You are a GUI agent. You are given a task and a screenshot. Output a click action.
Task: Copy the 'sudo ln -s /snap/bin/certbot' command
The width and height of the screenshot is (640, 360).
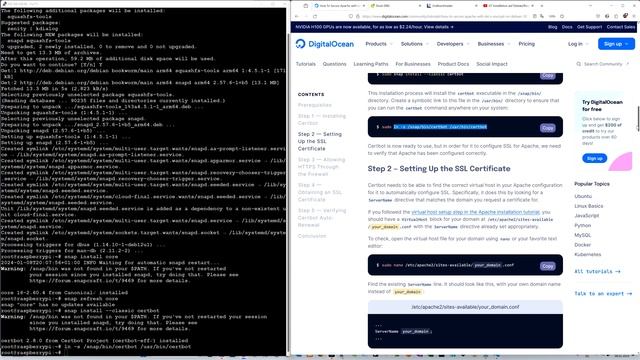[x=547, y=128]
